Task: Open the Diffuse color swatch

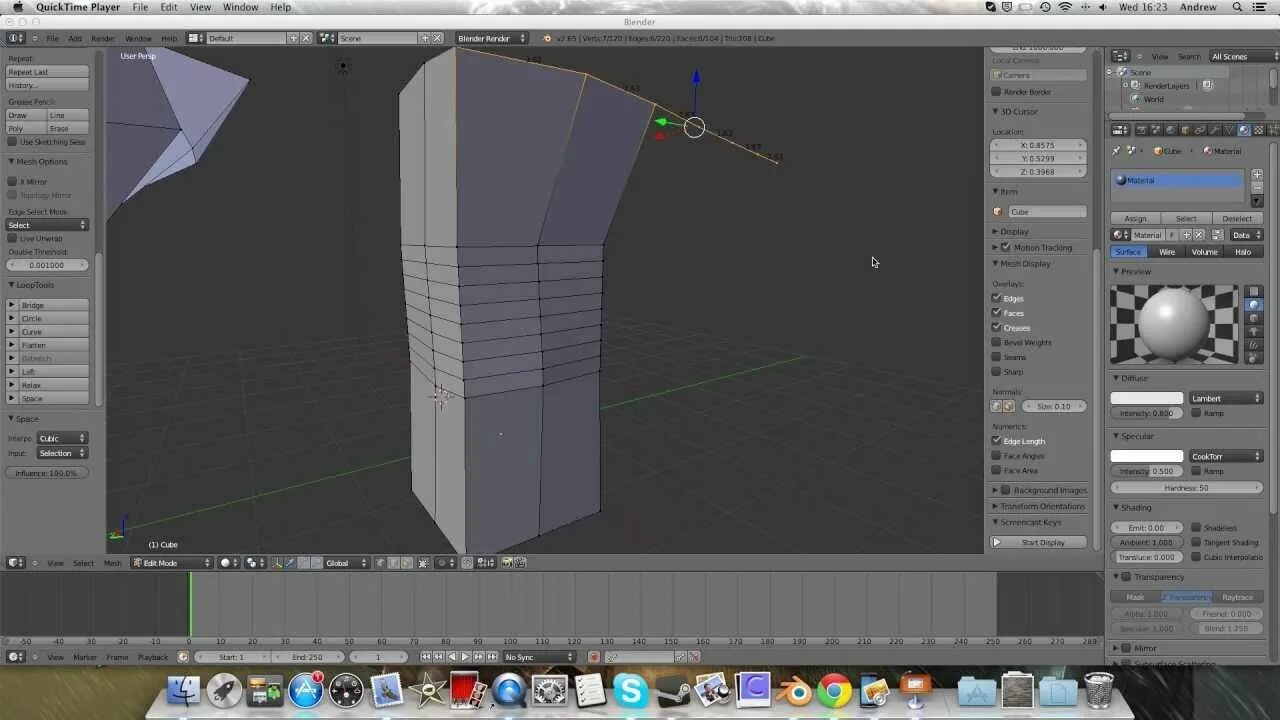Action: coord(1147,398)
